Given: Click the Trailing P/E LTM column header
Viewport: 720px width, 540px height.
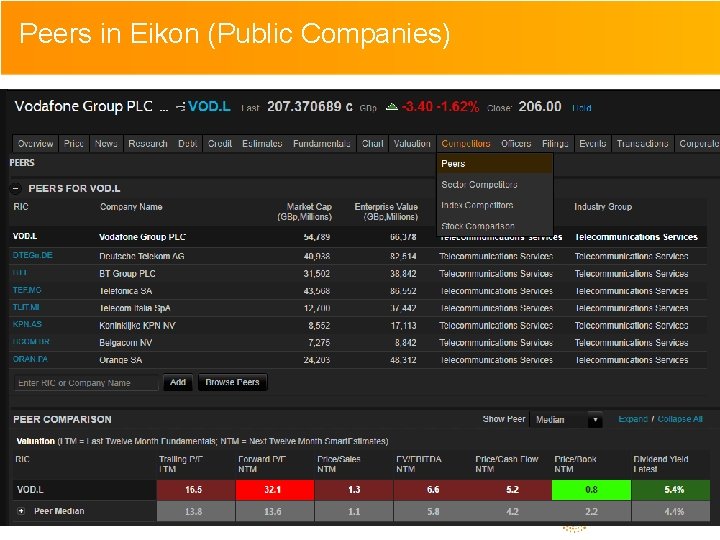Looking at the screenshot, I should click(181, 464).
